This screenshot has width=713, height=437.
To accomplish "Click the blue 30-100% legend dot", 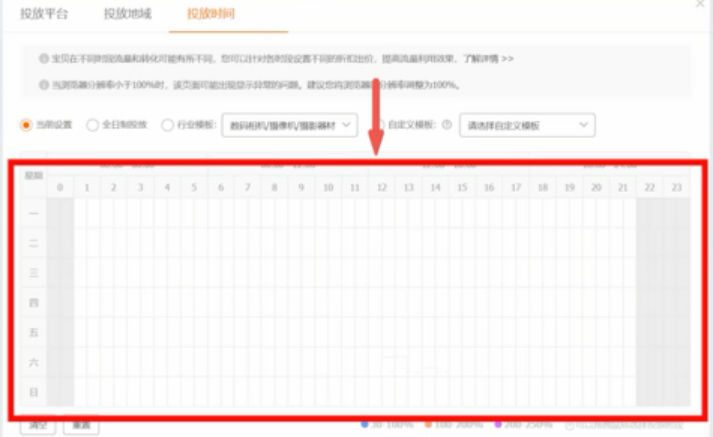I will pyautogui.click(x=364, y=425).
